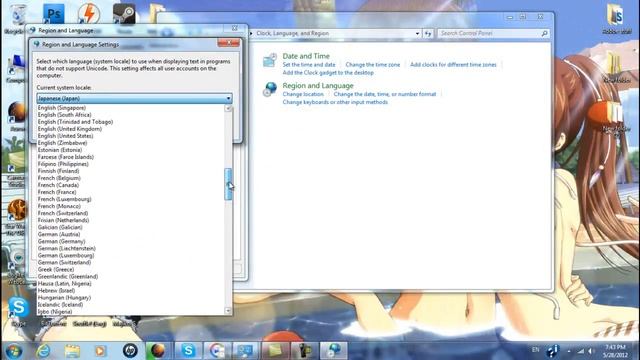Switch to Skype in the taskbar
640x360 pixels.
(188, 351)
